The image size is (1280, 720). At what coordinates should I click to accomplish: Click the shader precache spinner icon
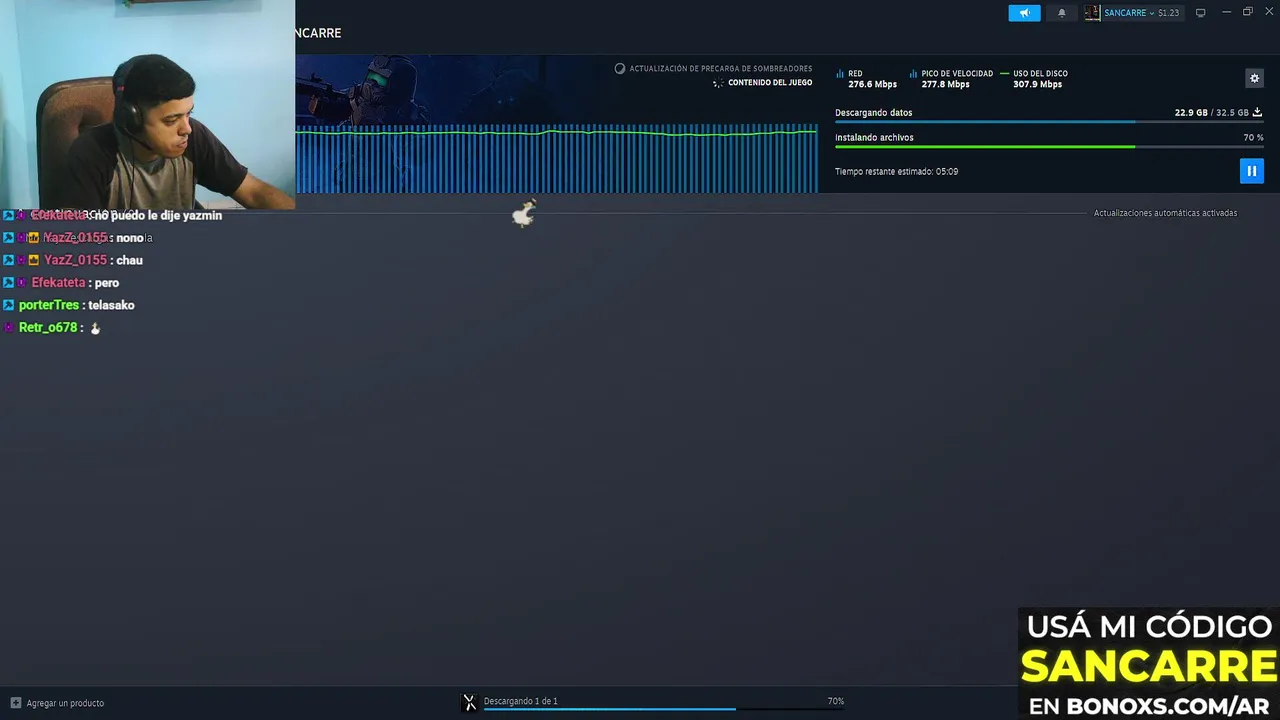[x=620, y=69]
